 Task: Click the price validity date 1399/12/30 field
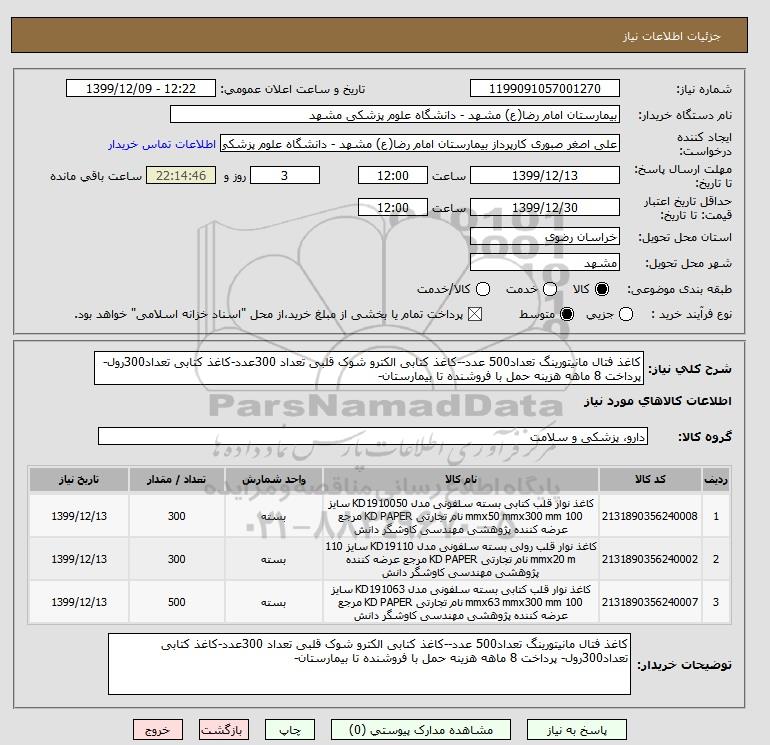click(545, 207)
